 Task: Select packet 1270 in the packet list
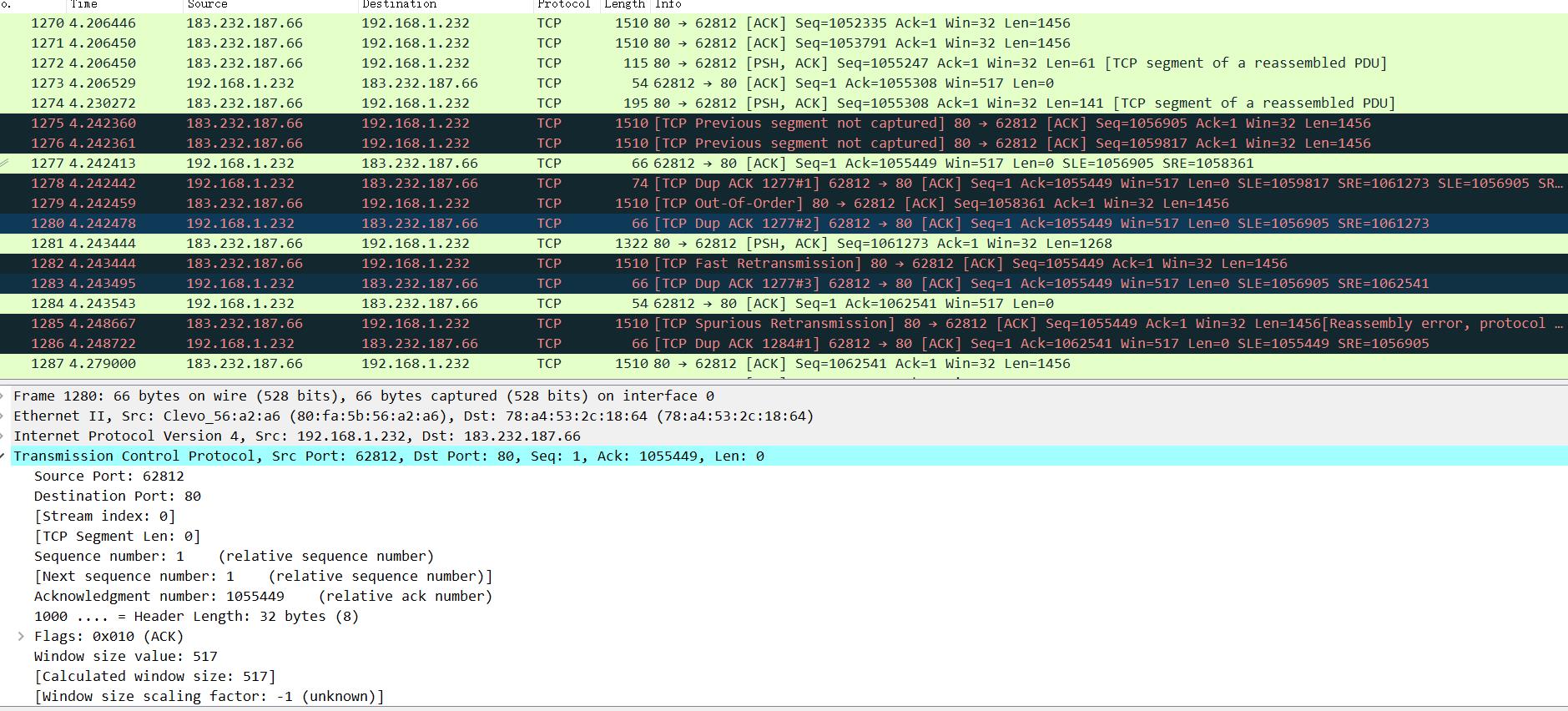pyautogui.click(x=784, y=23)
